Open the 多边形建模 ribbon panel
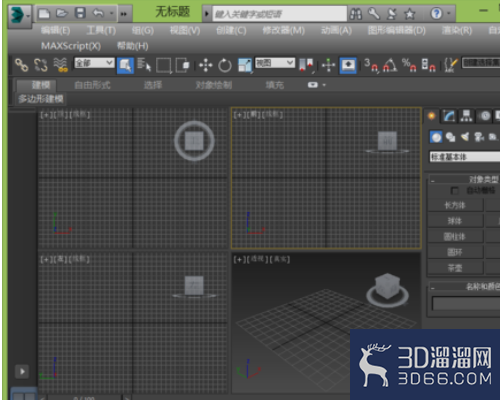Image resolution: width=500 pixels, height=400 pixels. pos(41,99)
